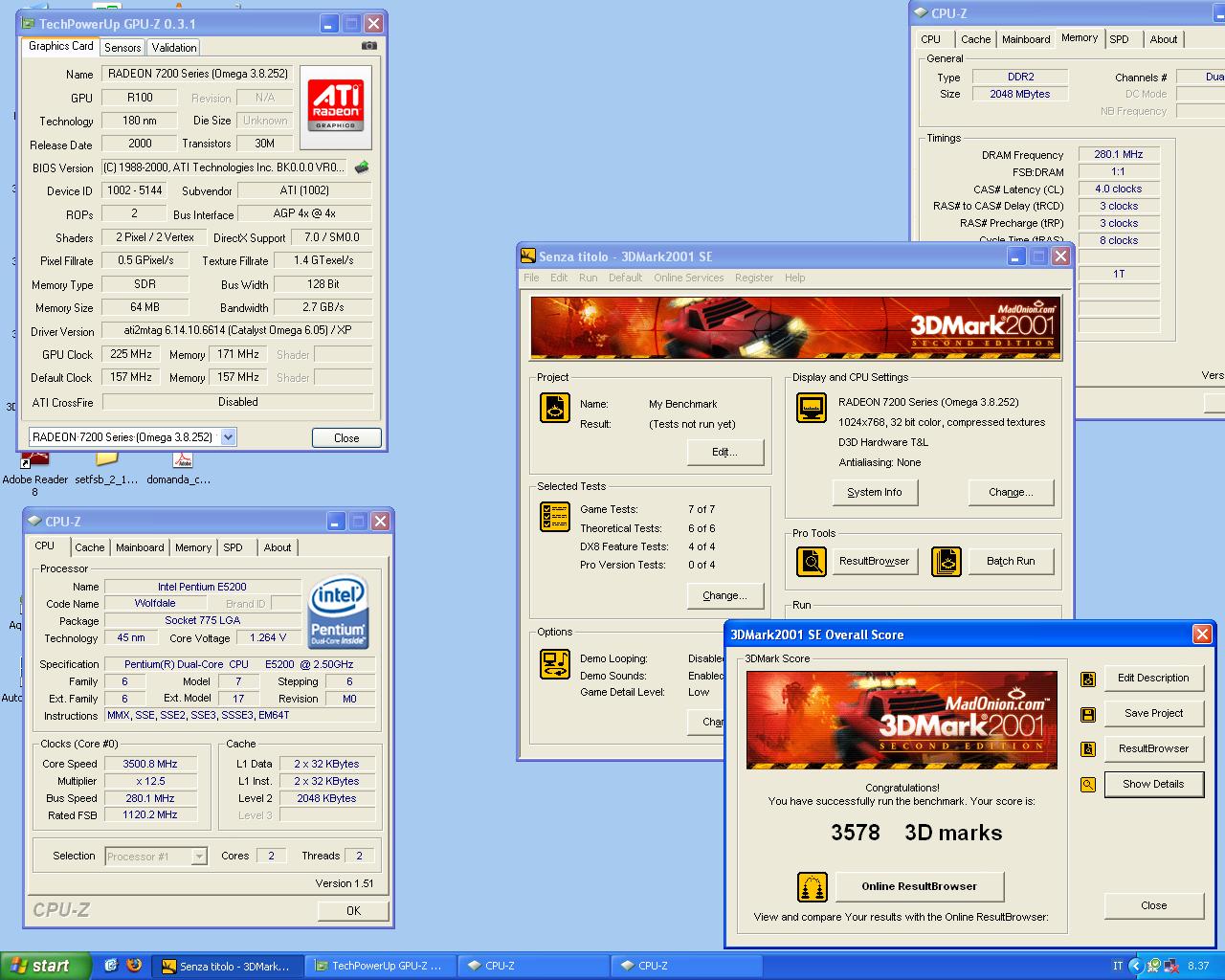Open the About tab in top-right CPU-Z window
1225x980 pixels.
pos(1164,39)
